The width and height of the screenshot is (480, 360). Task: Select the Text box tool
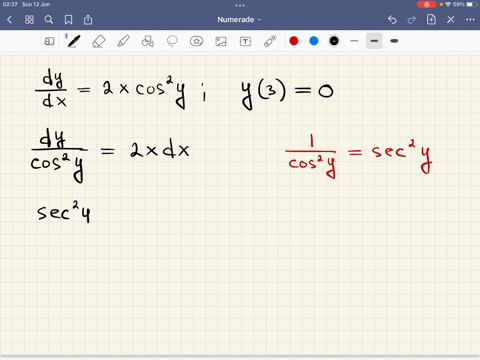245,41
